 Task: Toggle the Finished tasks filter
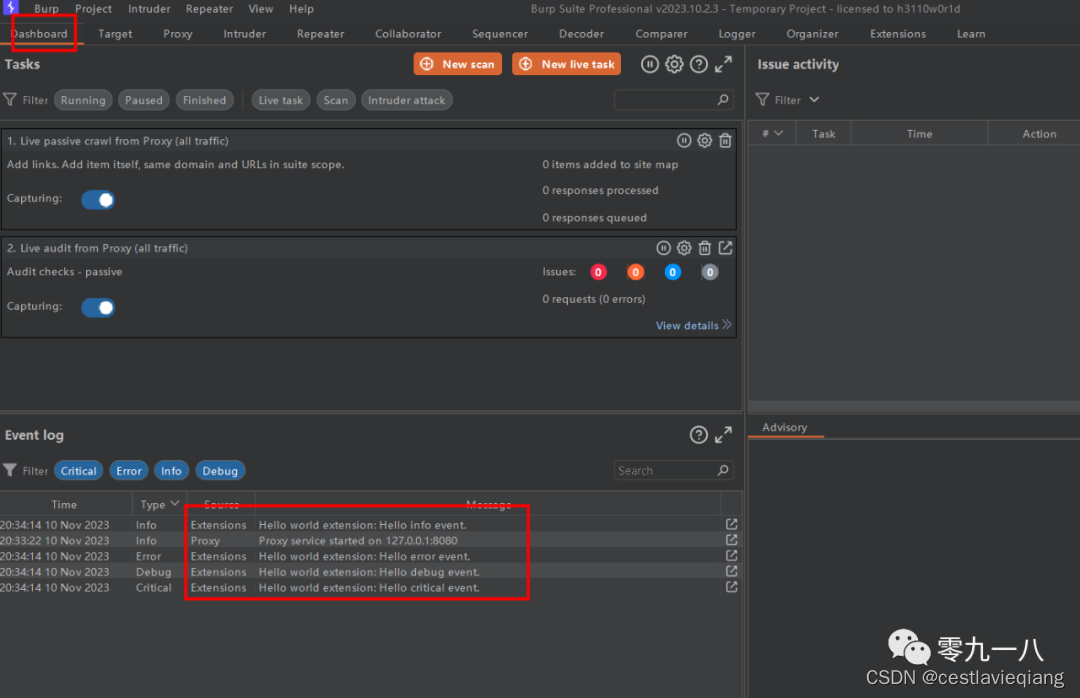pos(204,100)
